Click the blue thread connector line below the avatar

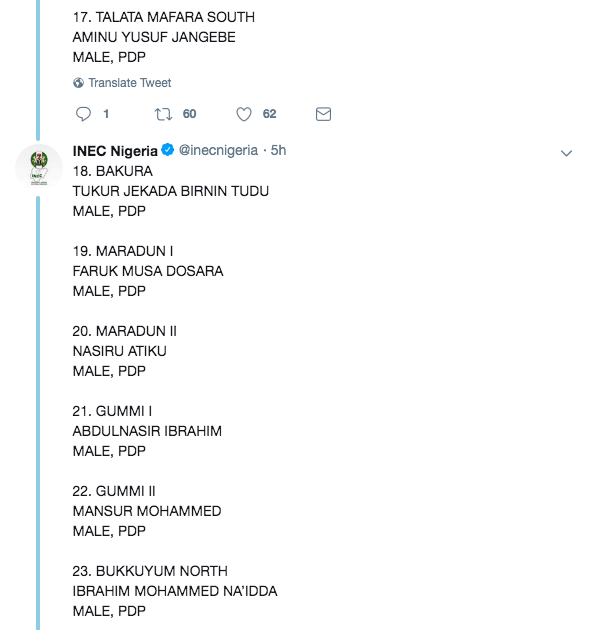38,413
